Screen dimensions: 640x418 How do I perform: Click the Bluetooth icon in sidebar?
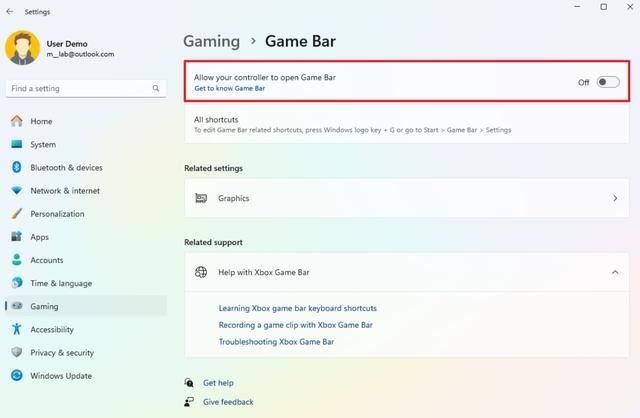coord(17,167)
